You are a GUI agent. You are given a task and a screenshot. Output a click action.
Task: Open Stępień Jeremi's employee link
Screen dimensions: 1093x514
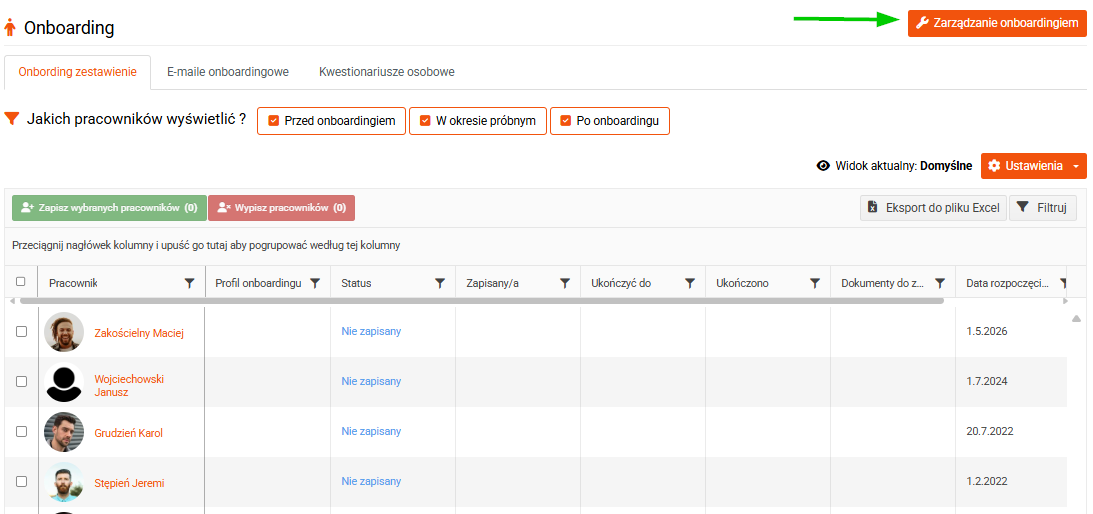[130, 483]
